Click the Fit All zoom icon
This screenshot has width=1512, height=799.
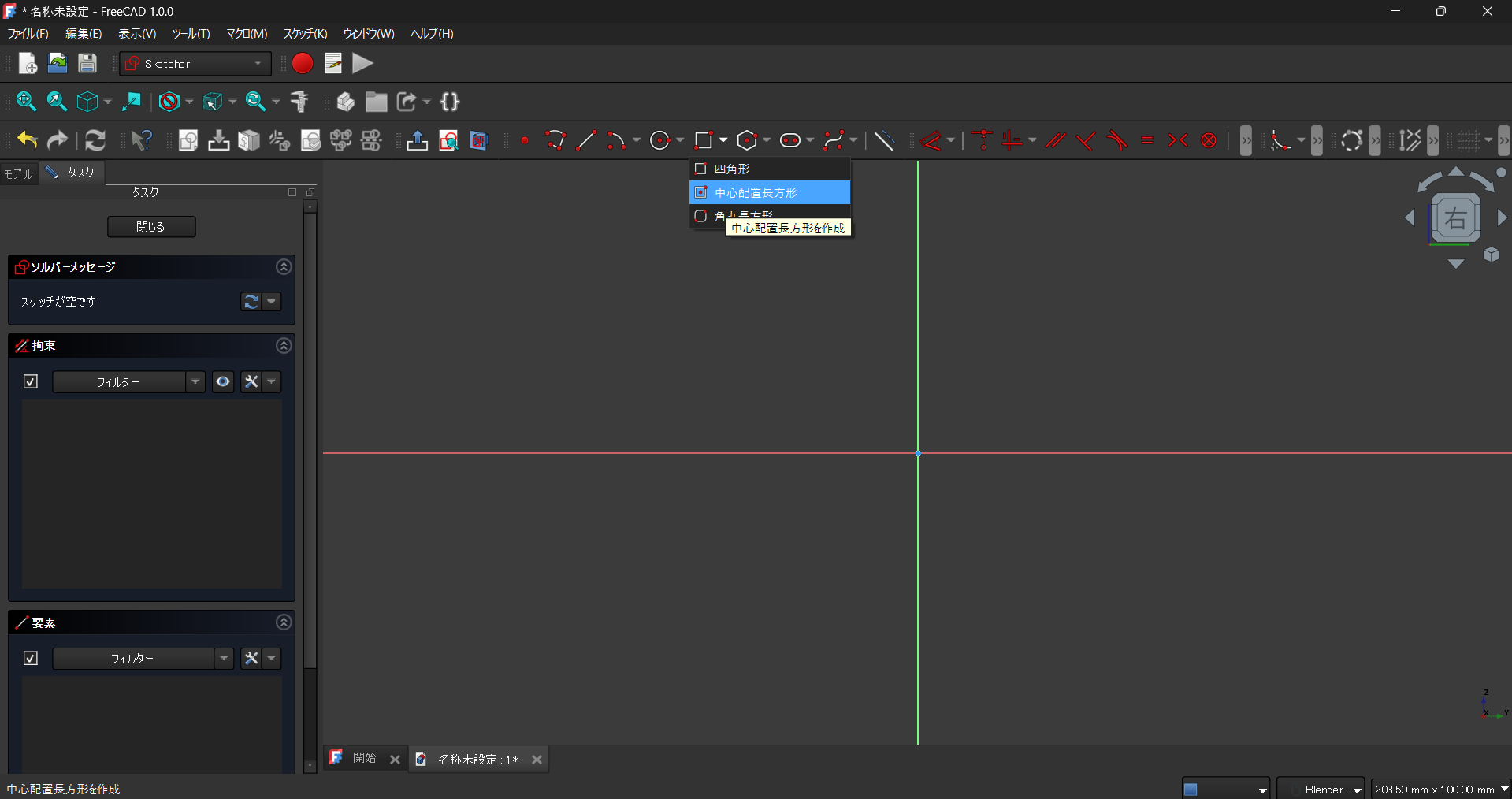point(26,101)
